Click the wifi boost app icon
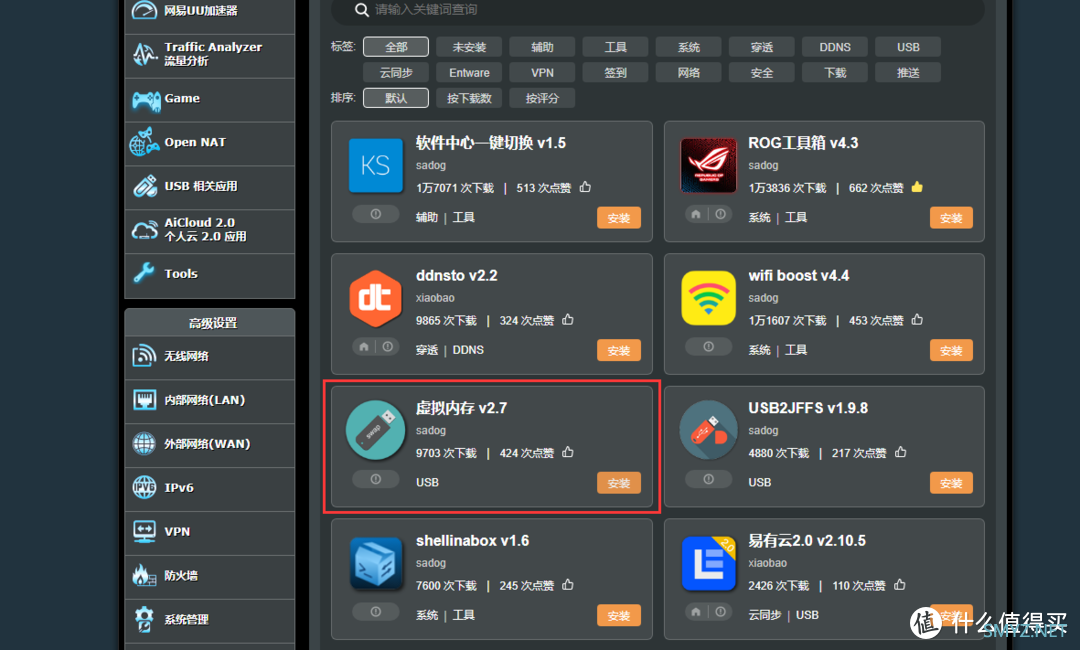 pos(708,298)
